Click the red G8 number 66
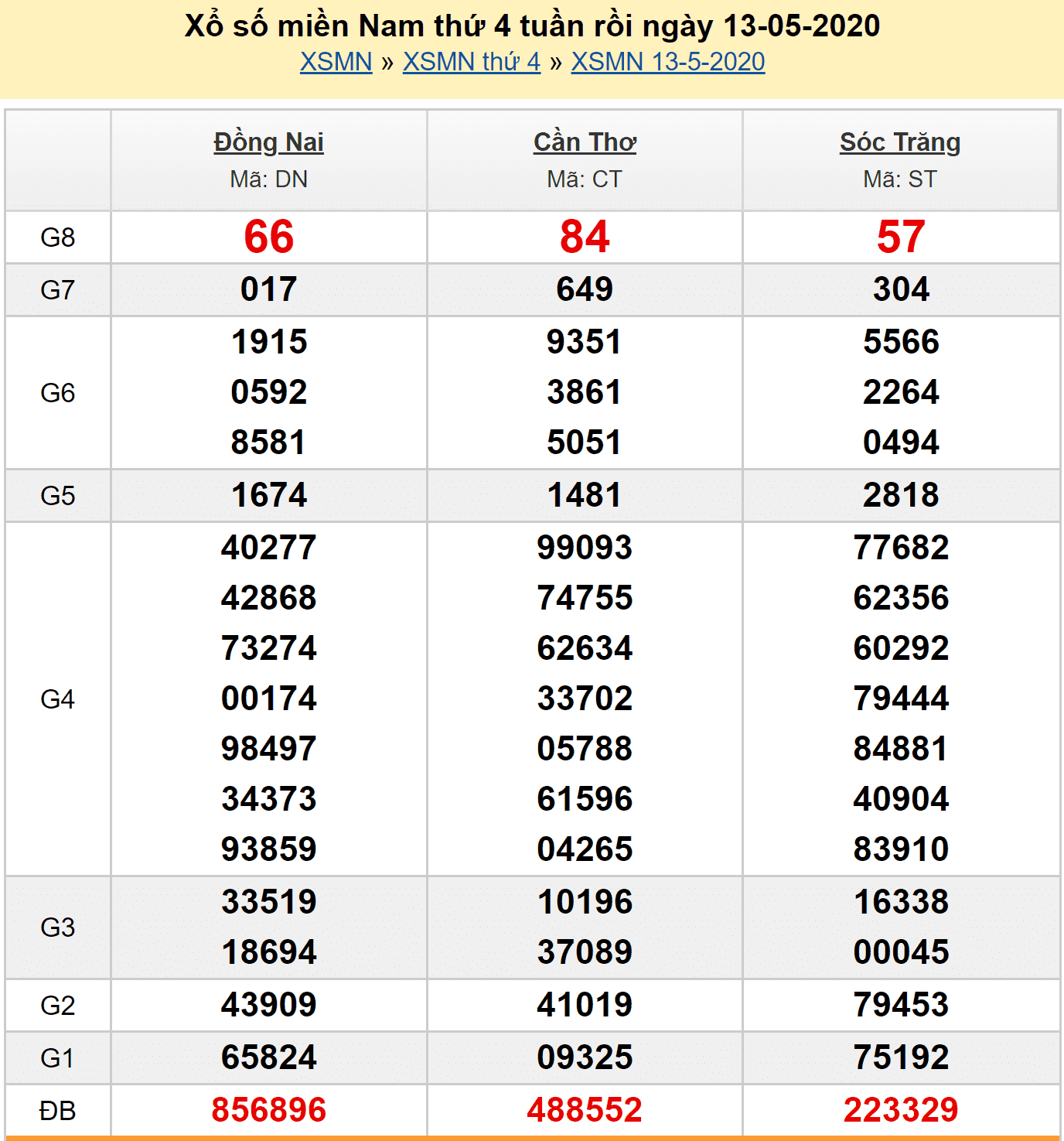This screenshot has height=1141, width=1064. click(269, 237)
